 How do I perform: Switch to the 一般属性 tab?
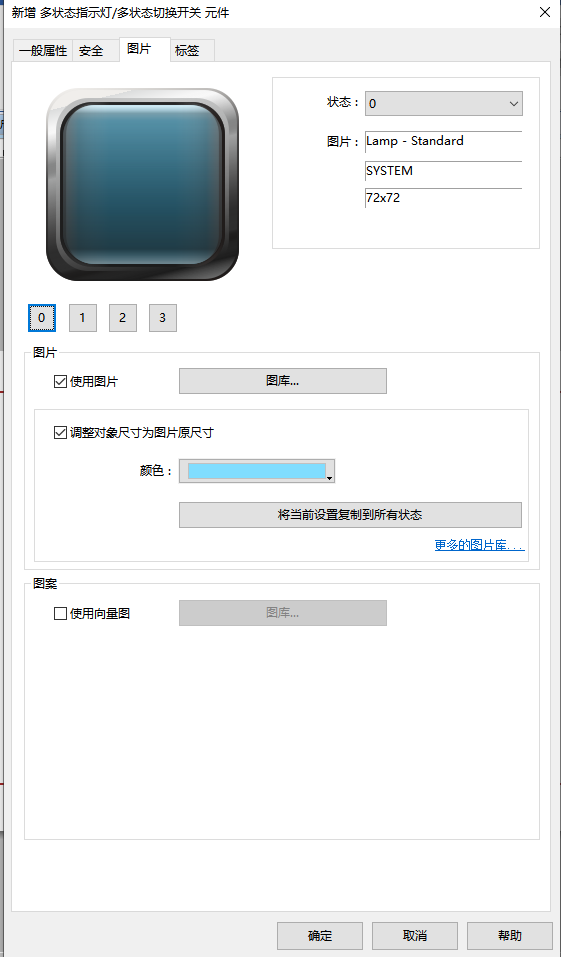coord(43,51)
